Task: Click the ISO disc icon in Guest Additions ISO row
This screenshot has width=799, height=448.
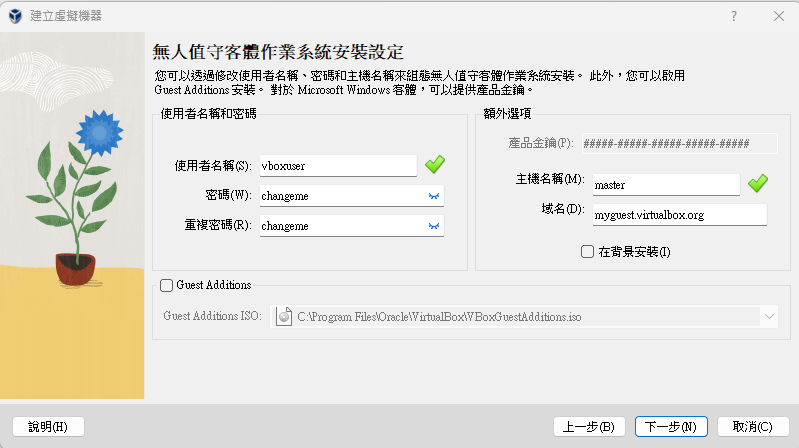Action: (284, 317)
